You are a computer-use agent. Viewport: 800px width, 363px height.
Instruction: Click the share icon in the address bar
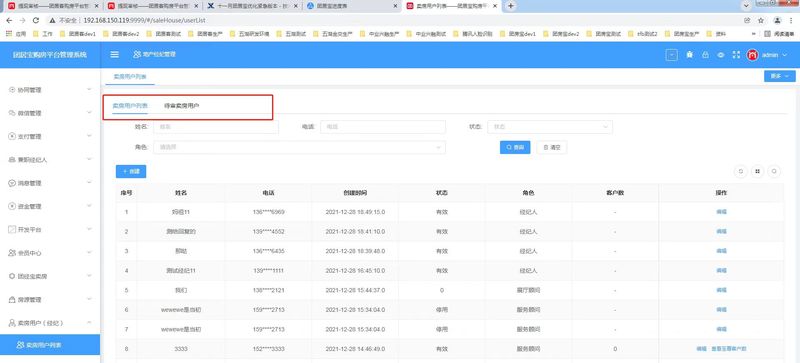pos(747,20)
